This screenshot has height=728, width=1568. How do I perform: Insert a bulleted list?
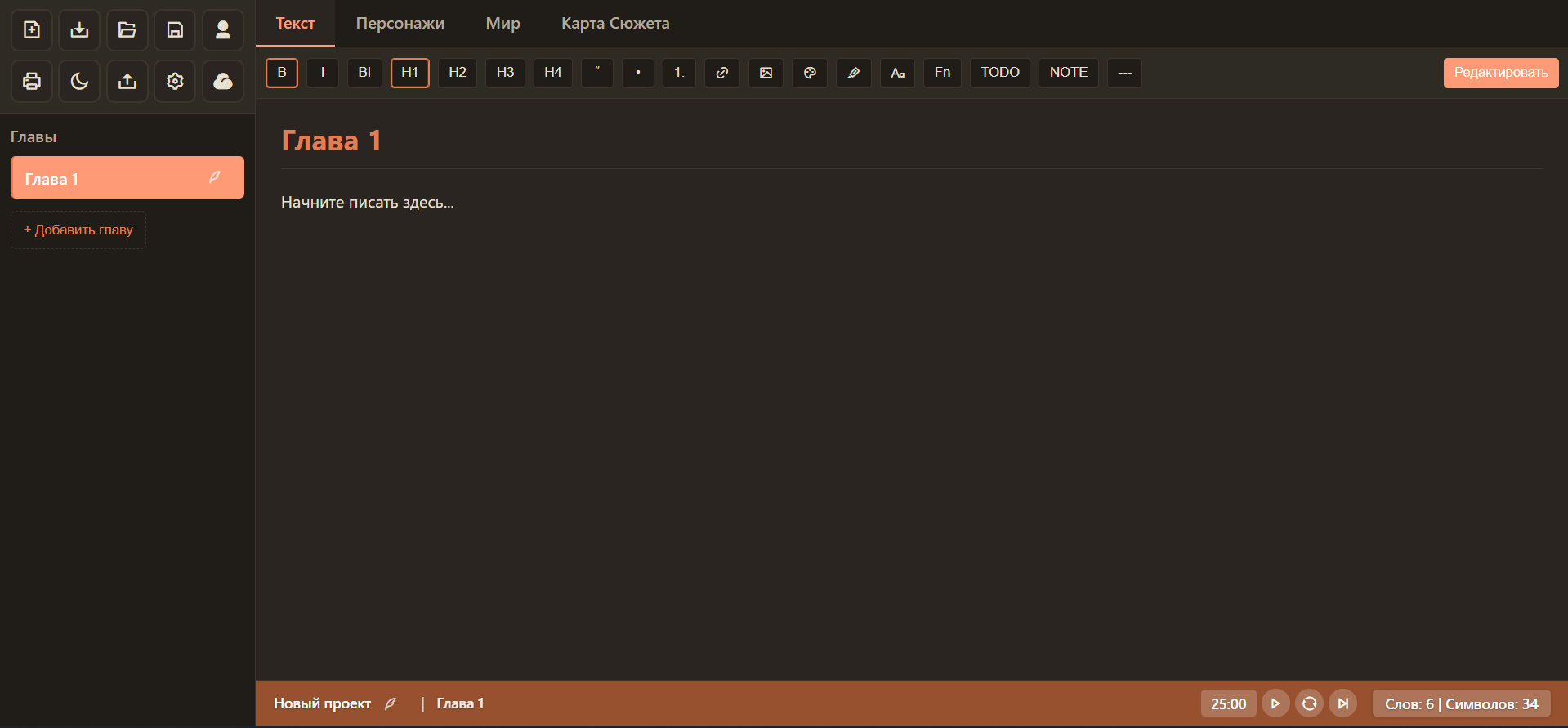point(638,73)
